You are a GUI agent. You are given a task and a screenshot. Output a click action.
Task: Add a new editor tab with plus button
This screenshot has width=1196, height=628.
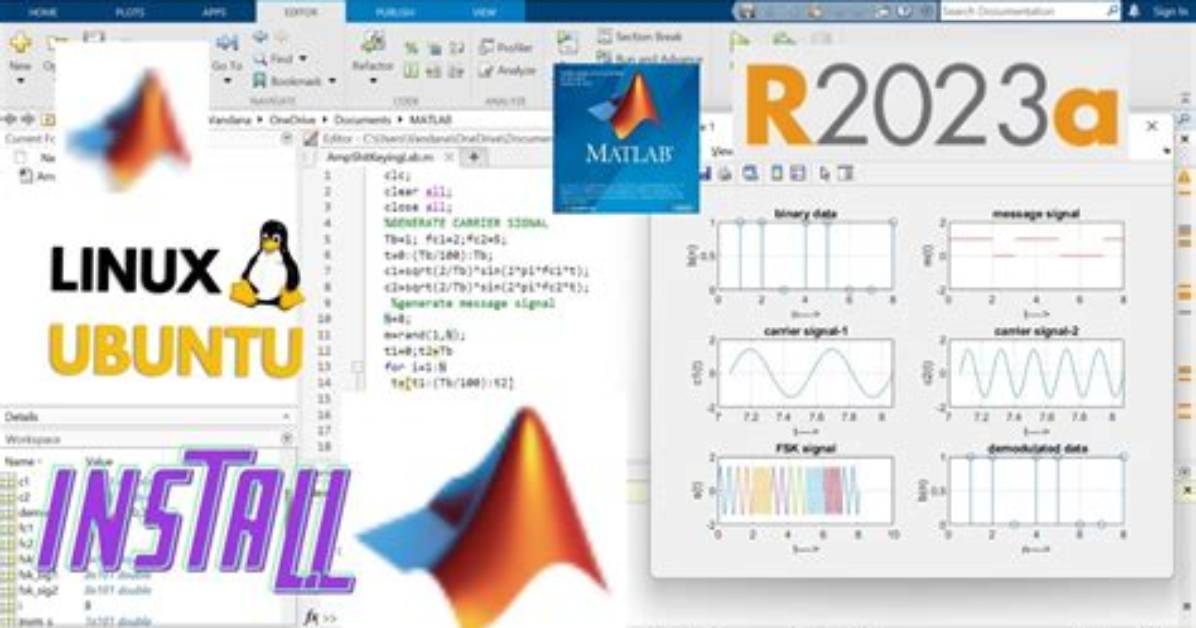474,157
